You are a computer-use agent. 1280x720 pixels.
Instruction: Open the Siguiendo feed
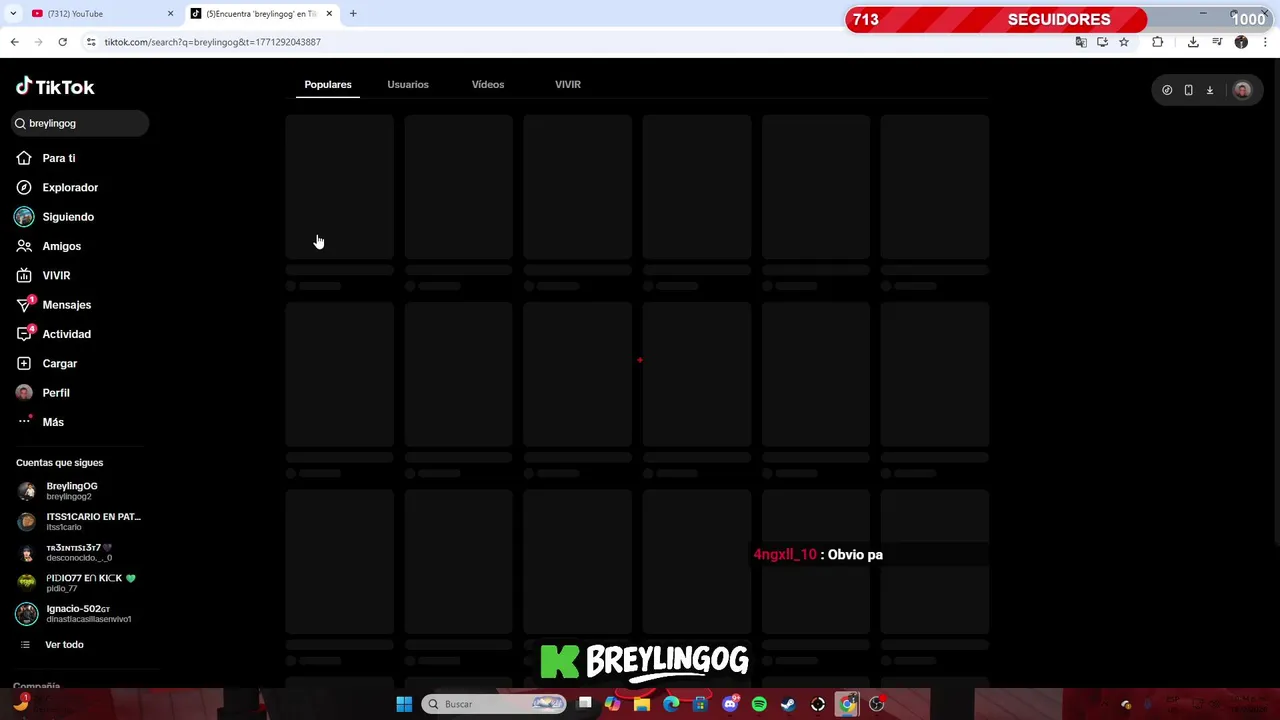55,217
